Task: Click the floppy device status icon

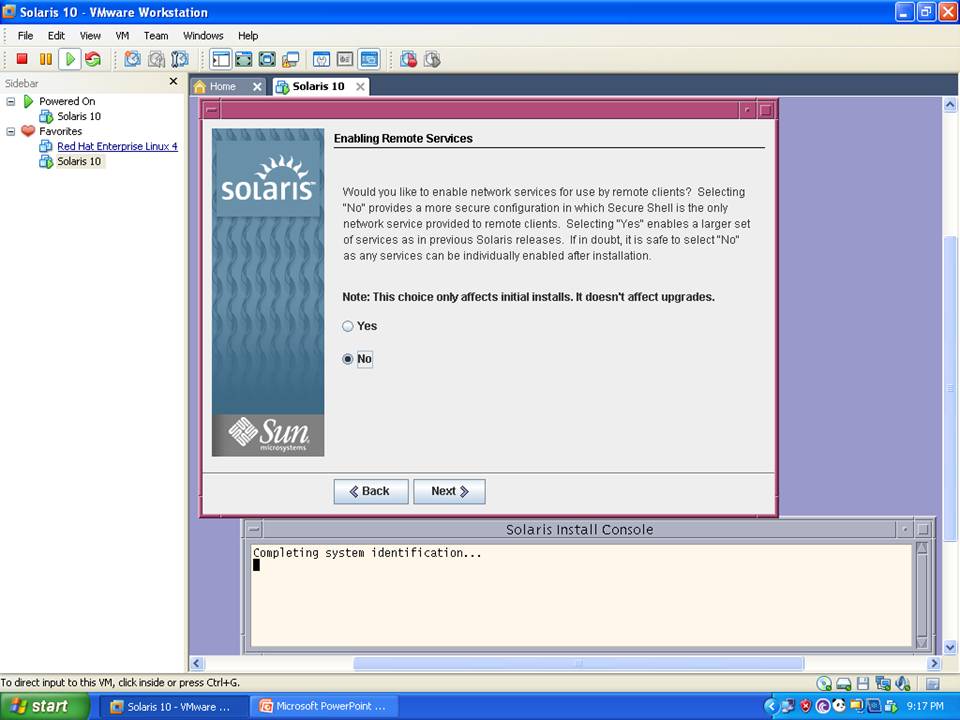Action: click(x=863, y=683)
